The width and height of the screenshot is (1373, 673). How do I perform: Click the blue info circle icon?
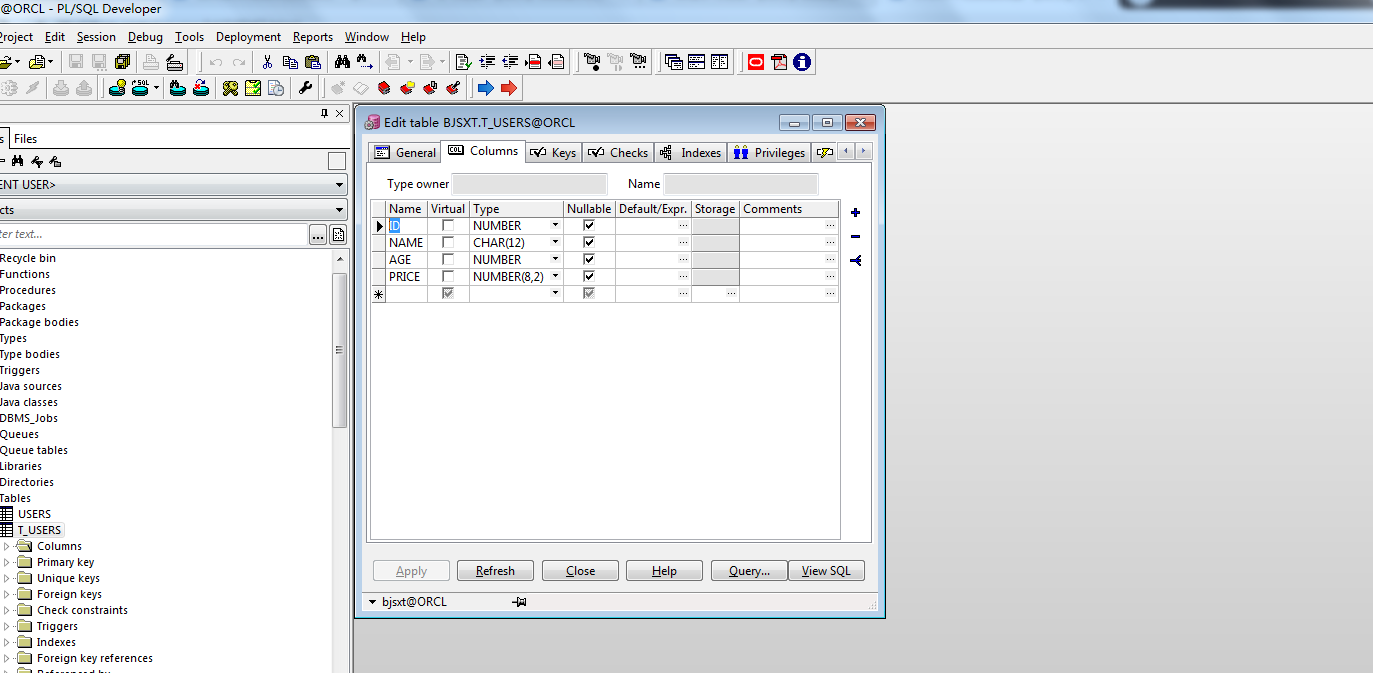(x=802, y=62)
